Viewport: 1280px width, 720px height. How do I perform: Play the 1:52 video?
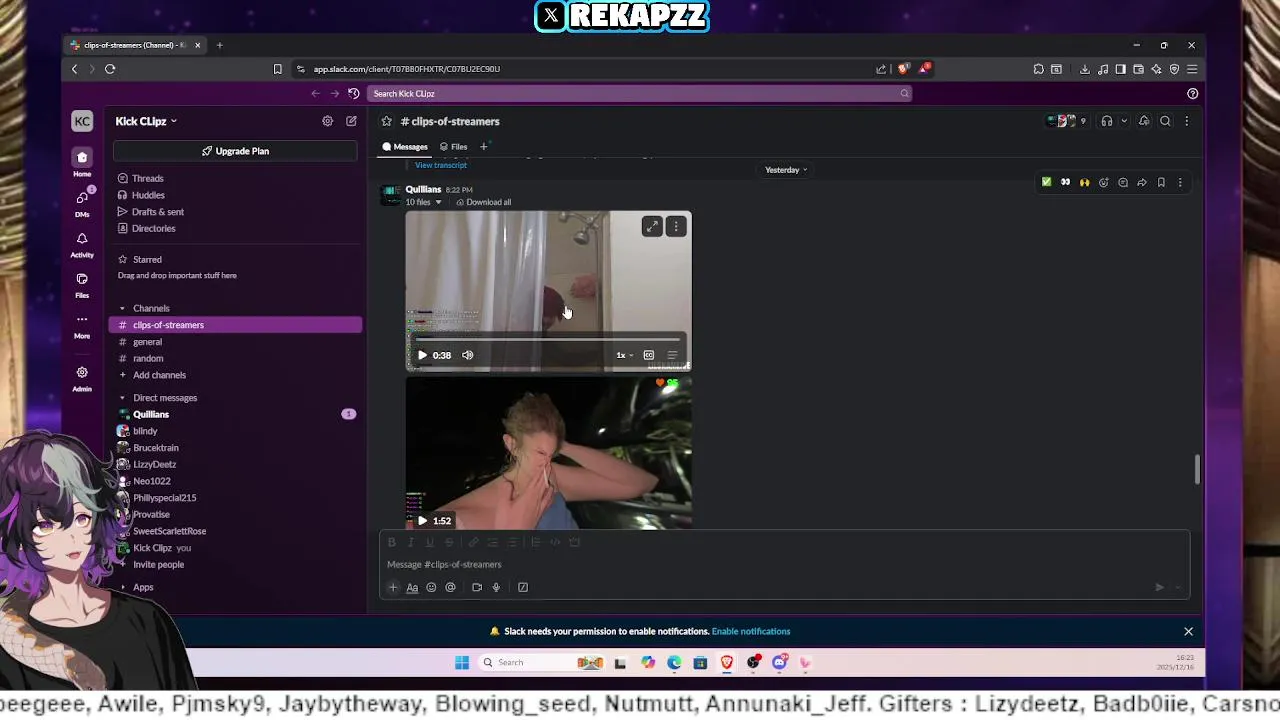pos(422,520)
